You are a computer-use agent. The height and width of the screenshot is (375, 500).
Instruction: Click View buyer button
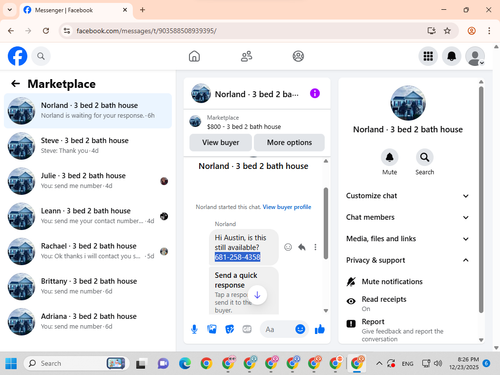221,142
